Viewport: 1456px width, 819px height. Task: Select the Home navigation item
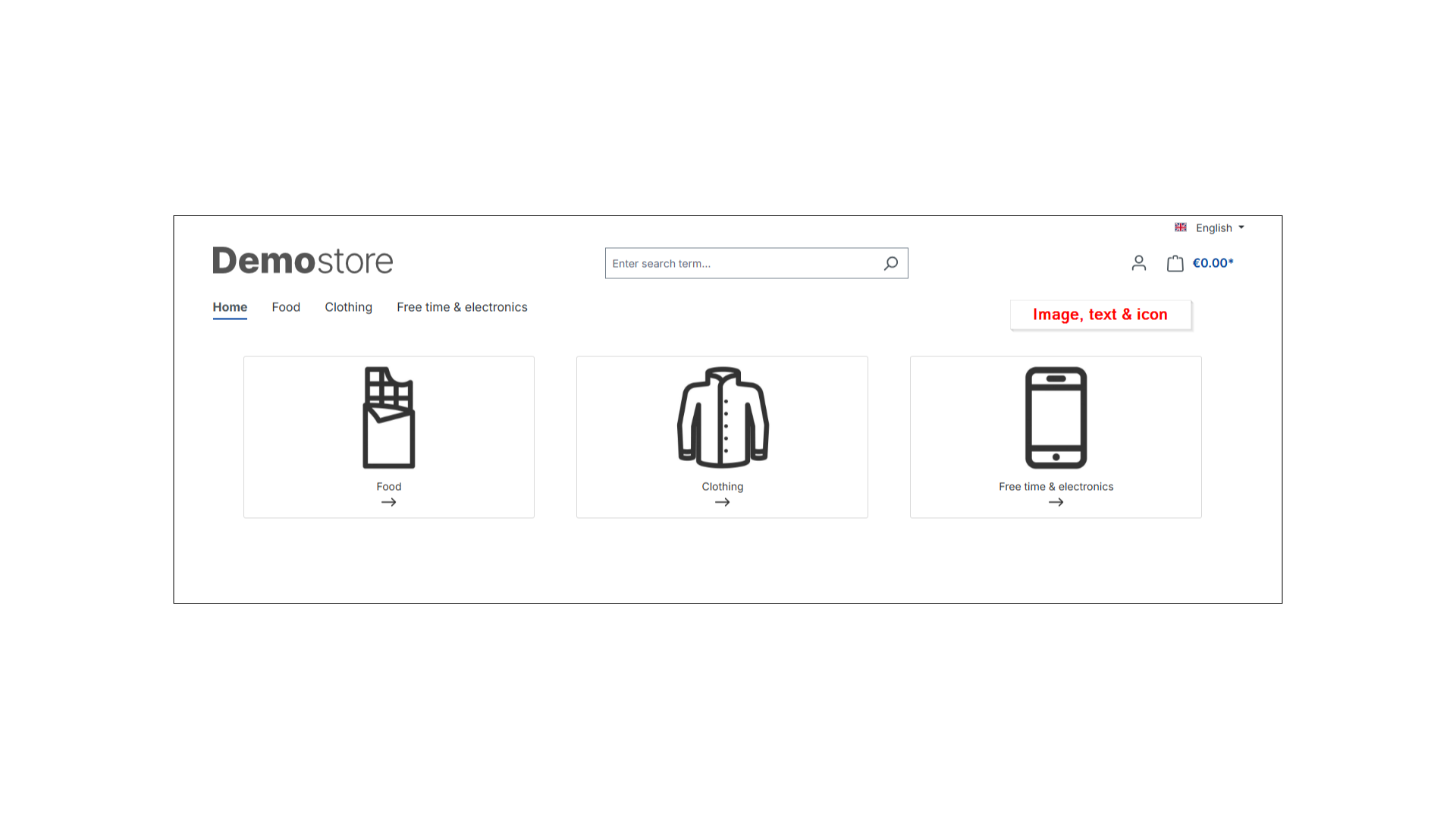[230, 307]
